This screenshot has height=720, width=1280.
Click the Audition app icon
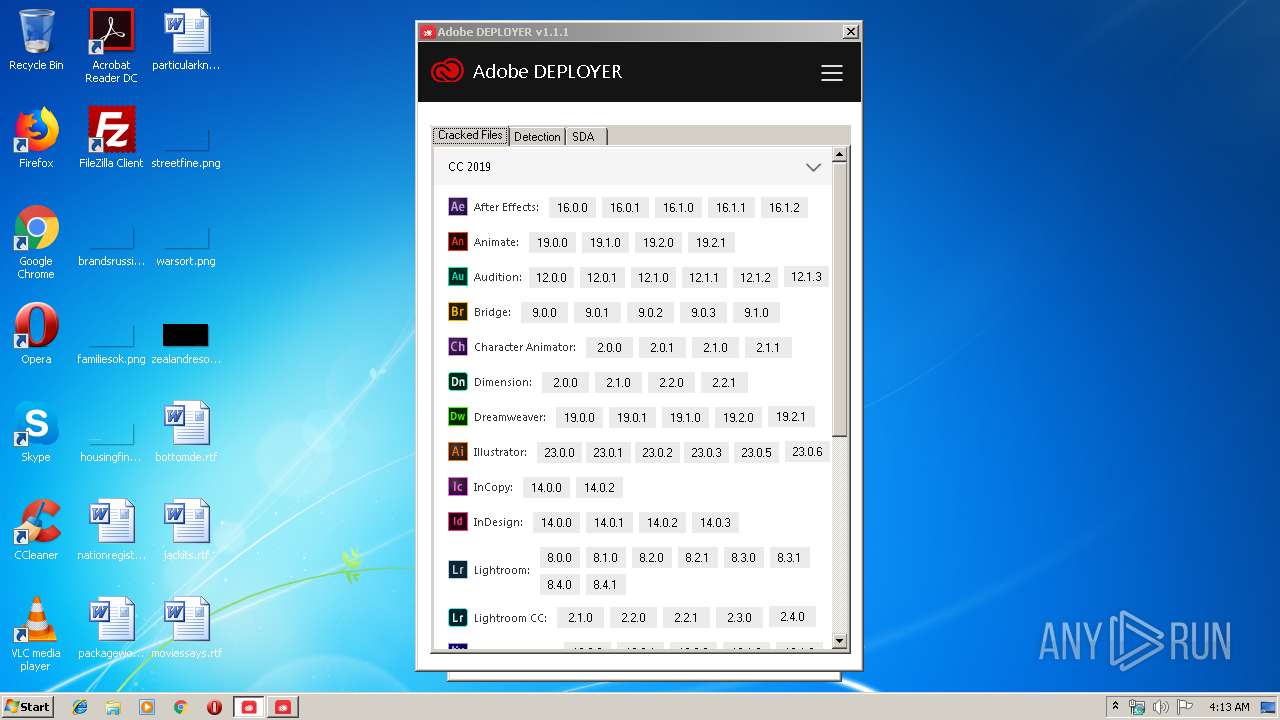457,277
